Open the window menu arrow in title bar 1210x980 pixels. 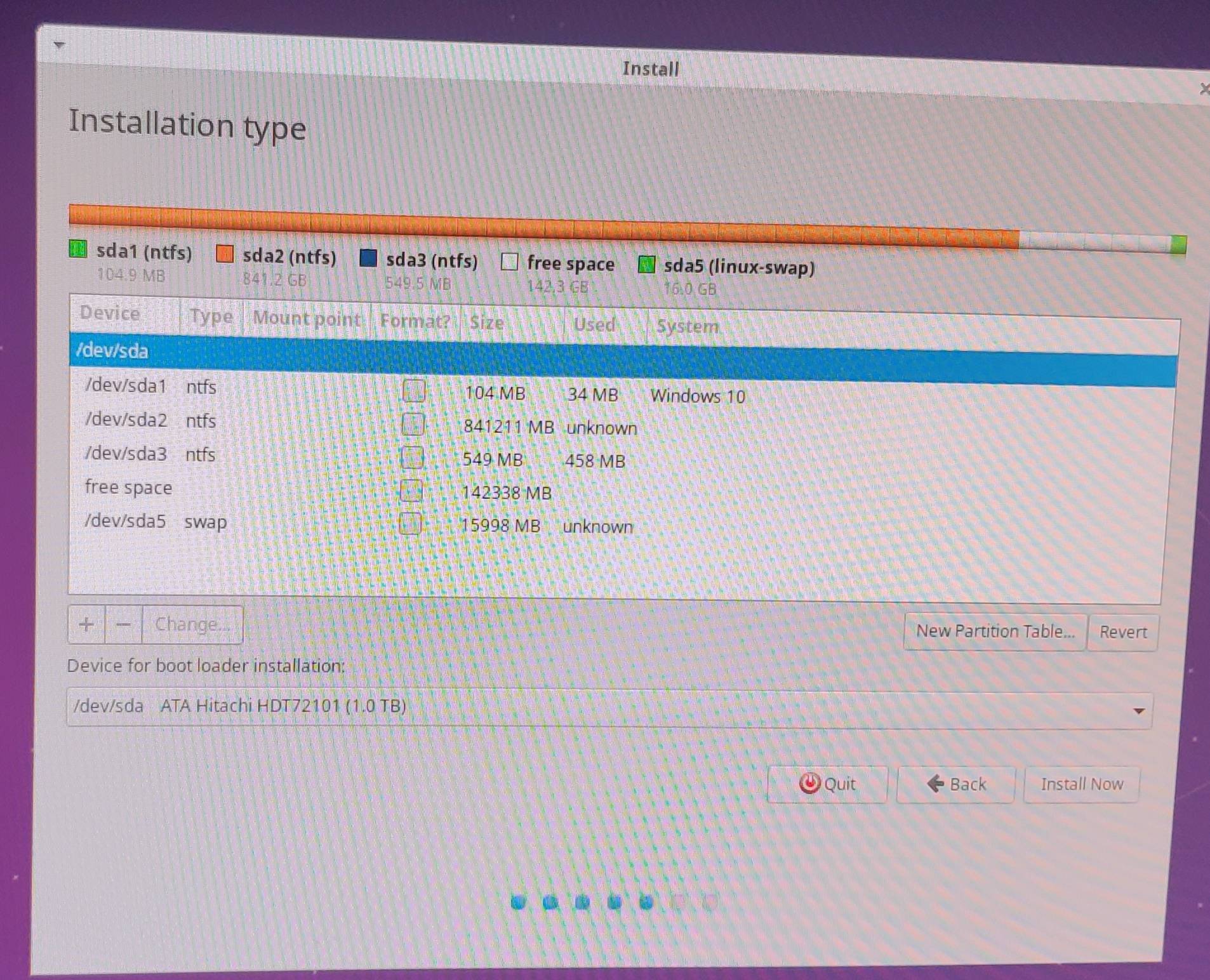(x=59, y=44)
